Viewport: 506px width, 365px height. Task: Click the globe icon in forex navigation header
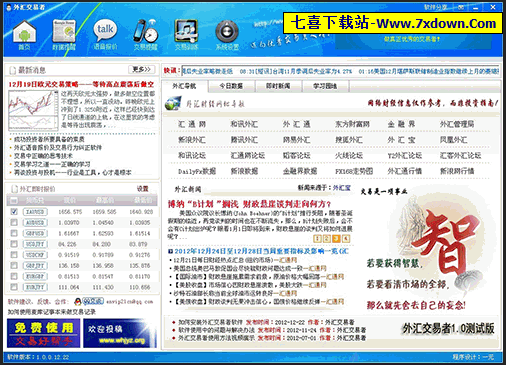(x=173, y=103)
